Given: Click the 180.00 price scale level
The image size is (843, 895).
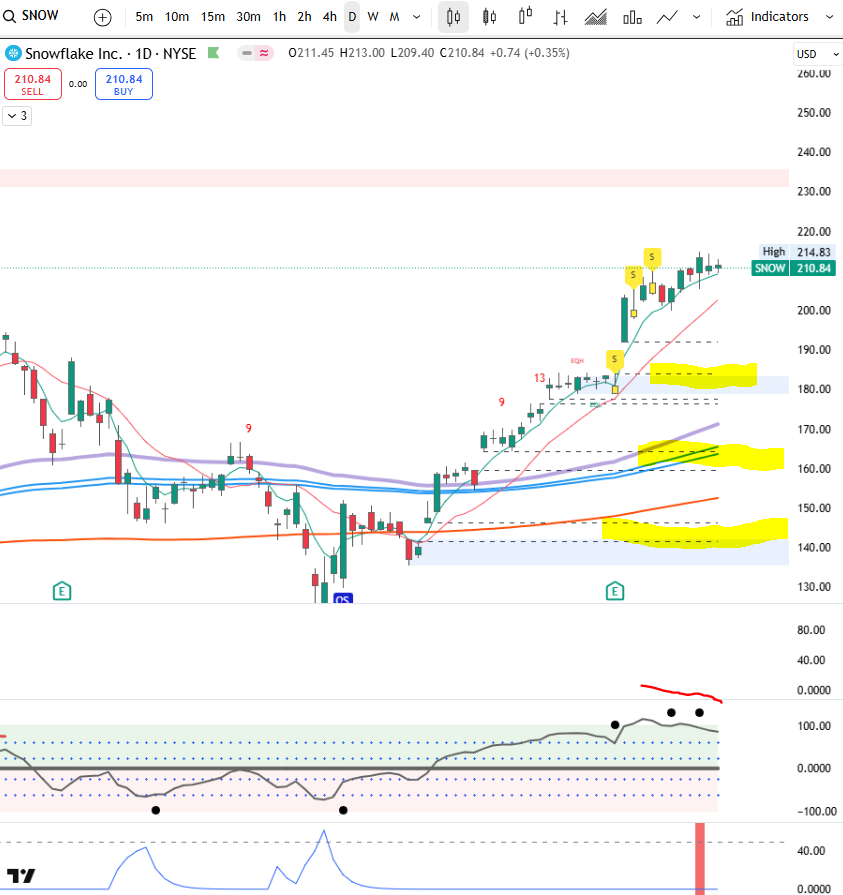Looking at the screenshot, I should 813,389.
